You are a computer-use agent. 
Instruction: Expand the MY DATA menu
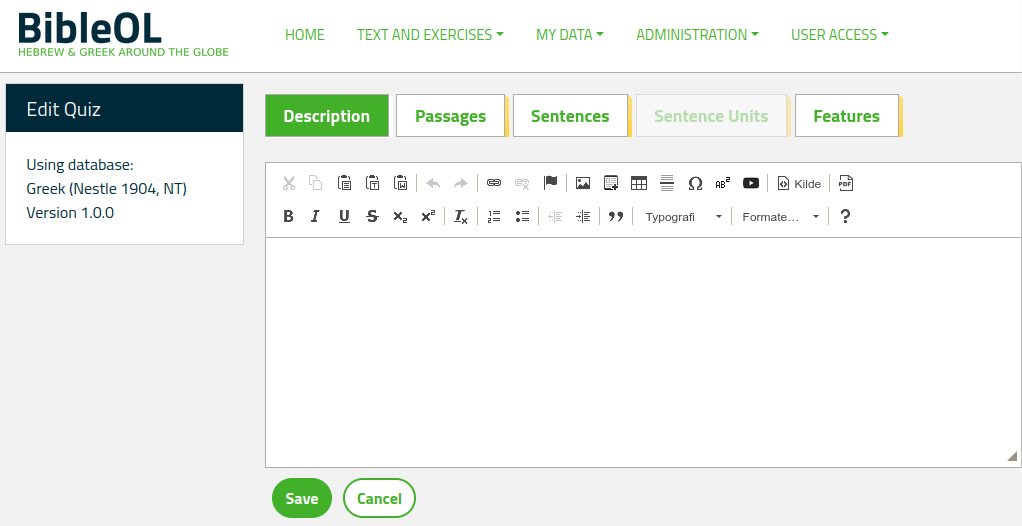pyautogui.click(x=570, y=35)
